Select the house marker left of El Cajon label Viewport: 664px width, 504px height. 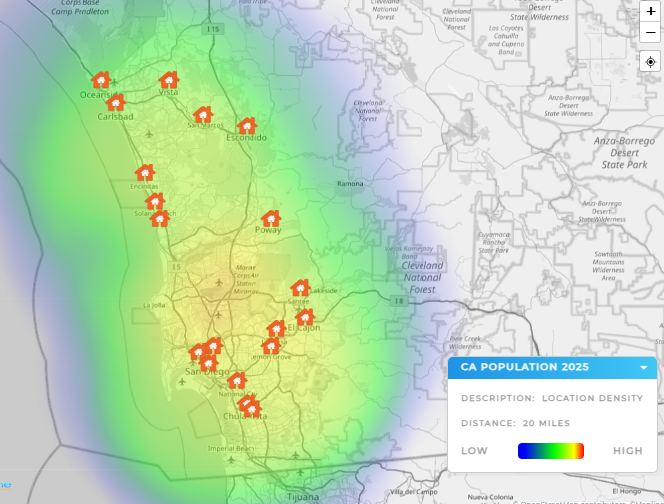(277, 328)
